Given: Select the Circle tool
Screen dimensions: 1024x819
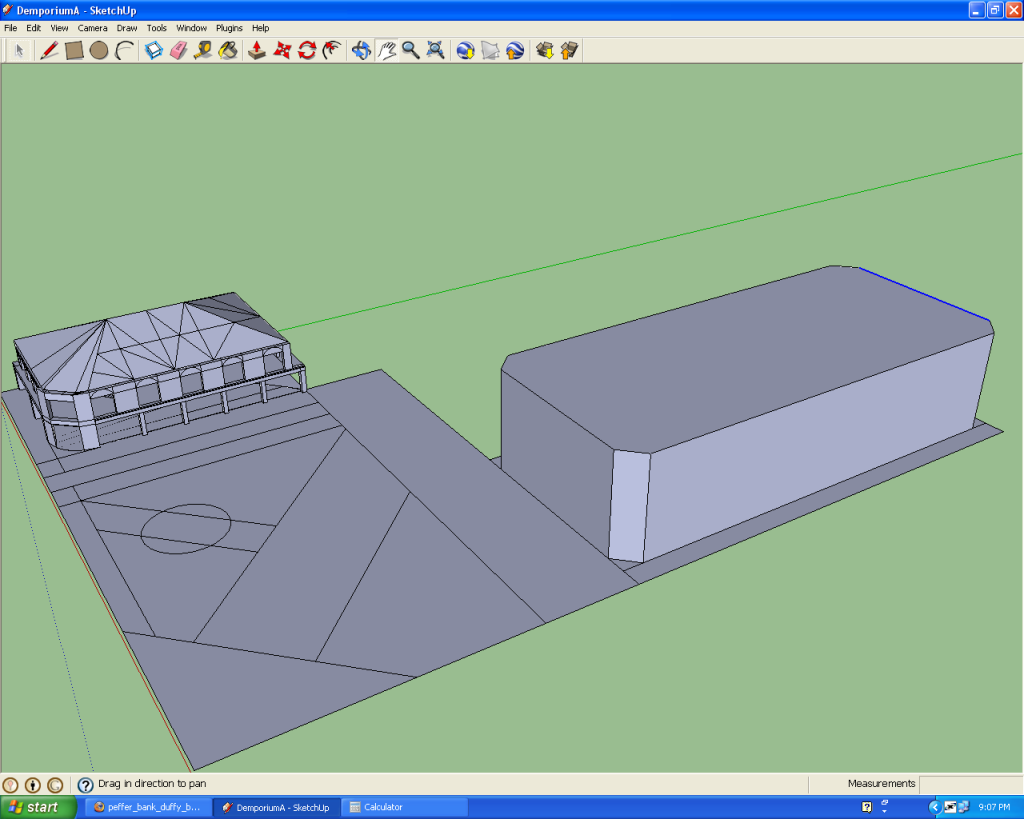Looking at the screenshot, I should (x=99, y=50).
